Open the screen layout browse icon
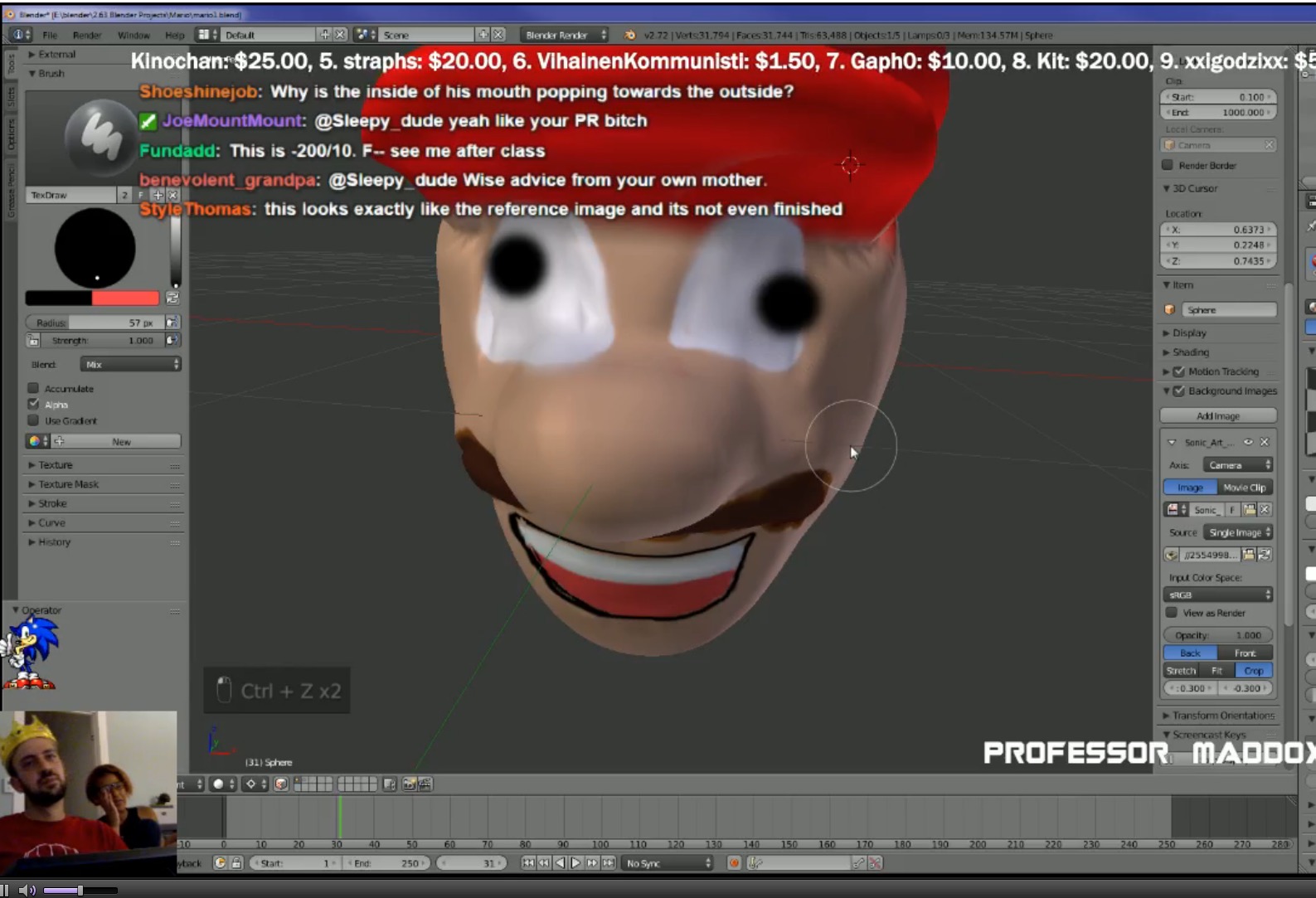The image size is (1316, 898). click(207, 35)
